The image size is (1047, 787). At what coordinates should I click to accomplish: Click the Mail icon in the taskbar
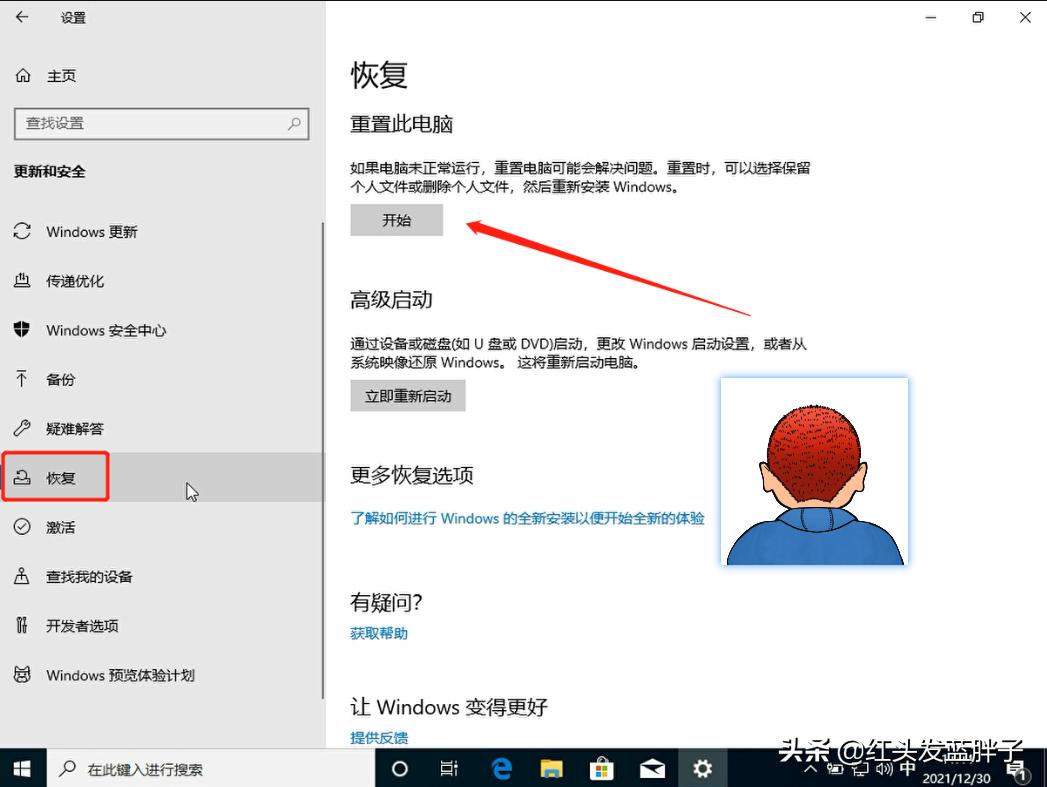point(652,769)
